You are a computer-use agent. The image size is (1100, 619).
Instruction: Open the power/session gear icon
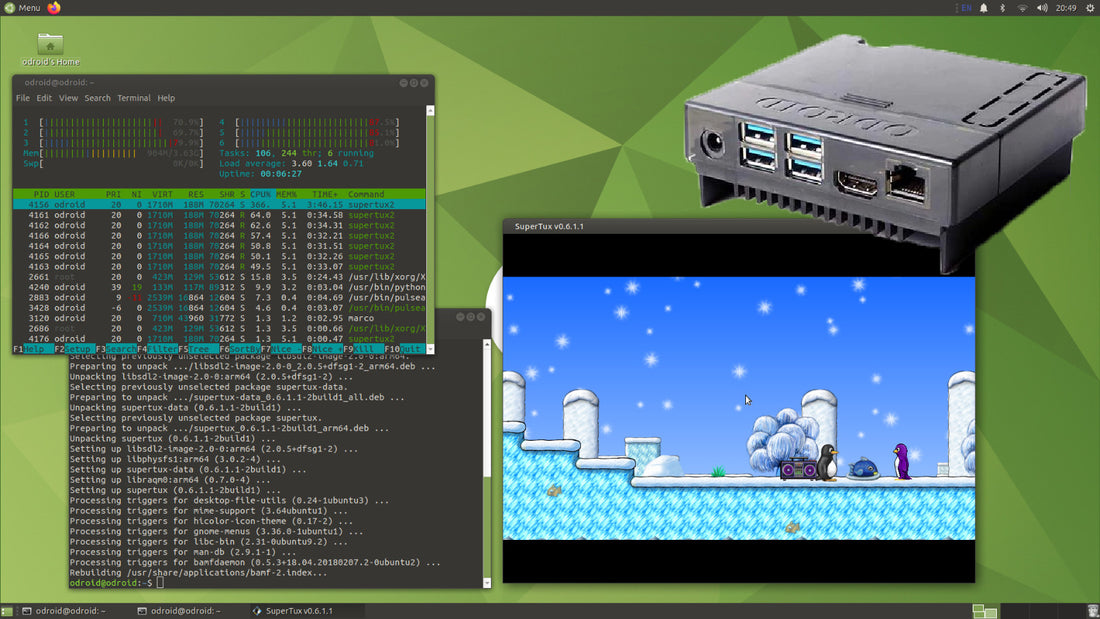click(x=1088, y=8)
